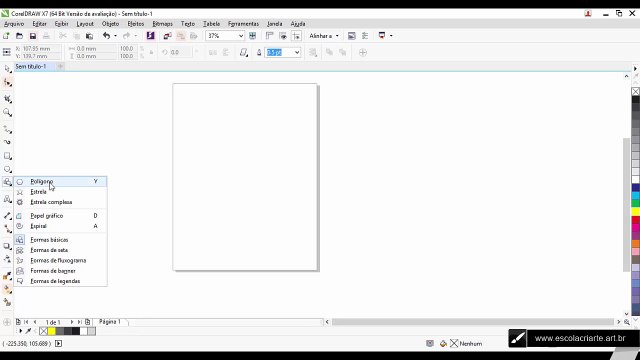Click the No Color X swatch in right palette
Screen dimensions: 640x360
coord(636,91)
